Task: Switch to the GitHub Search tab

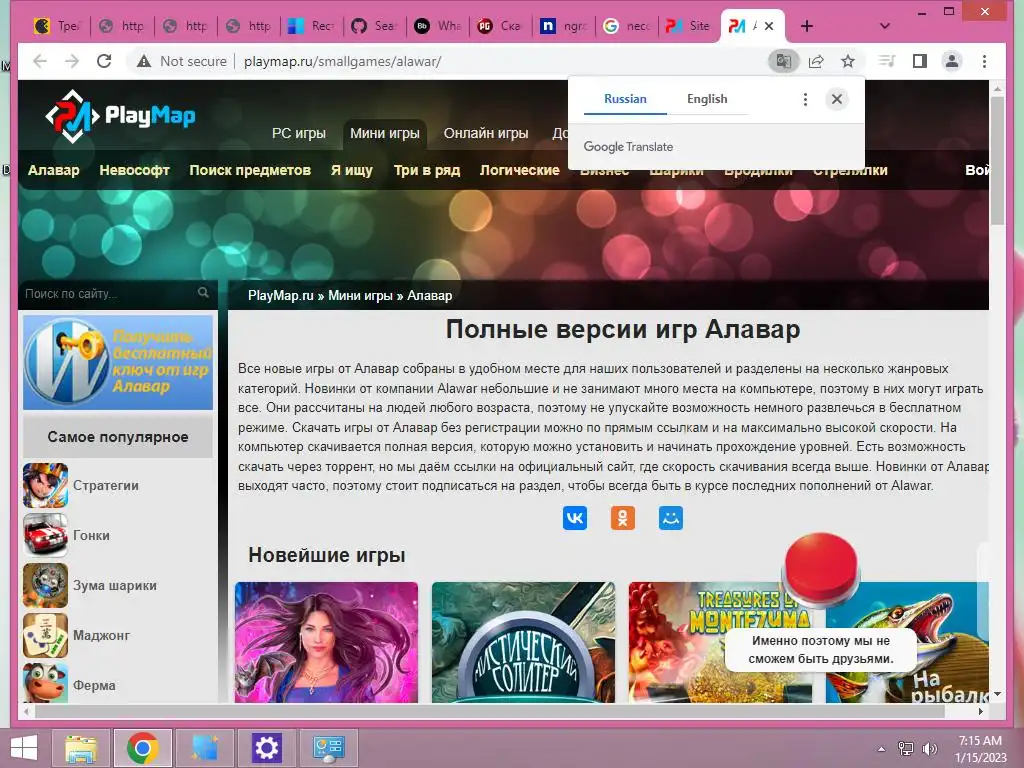Action: pos(374,26)
